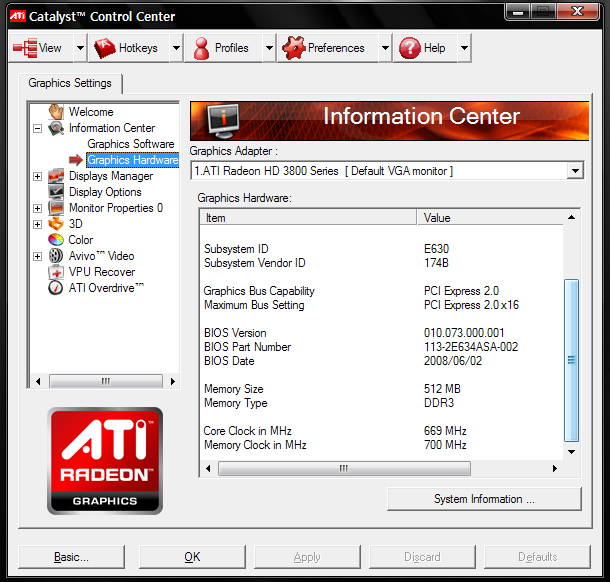Open VPU Recover in the tree
This screenshot has width=610, height=582.
point(102,272)
